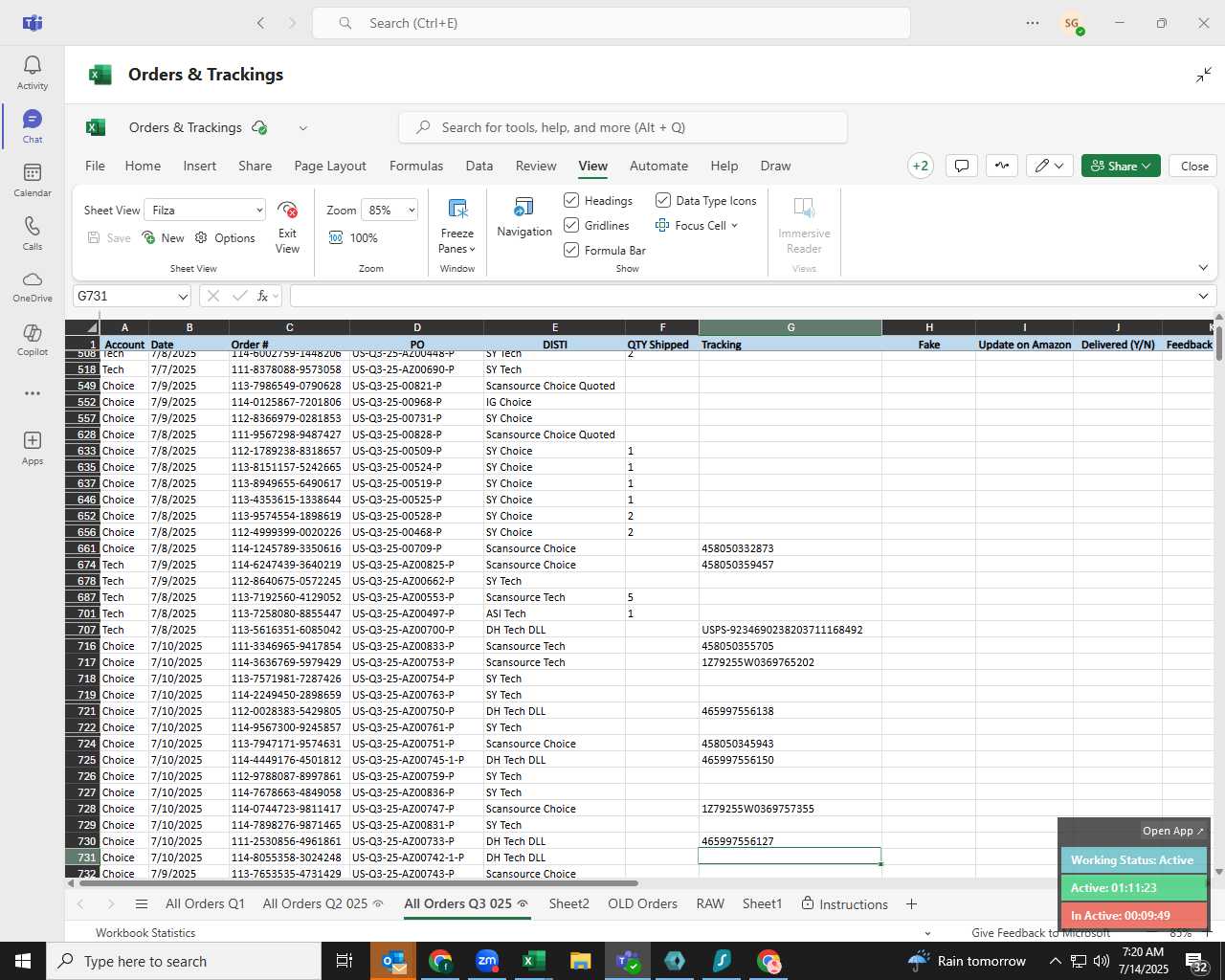This screenshot has height=980, width=1225.
Task: Click the New sheet view icon
Action: [148, 238]
